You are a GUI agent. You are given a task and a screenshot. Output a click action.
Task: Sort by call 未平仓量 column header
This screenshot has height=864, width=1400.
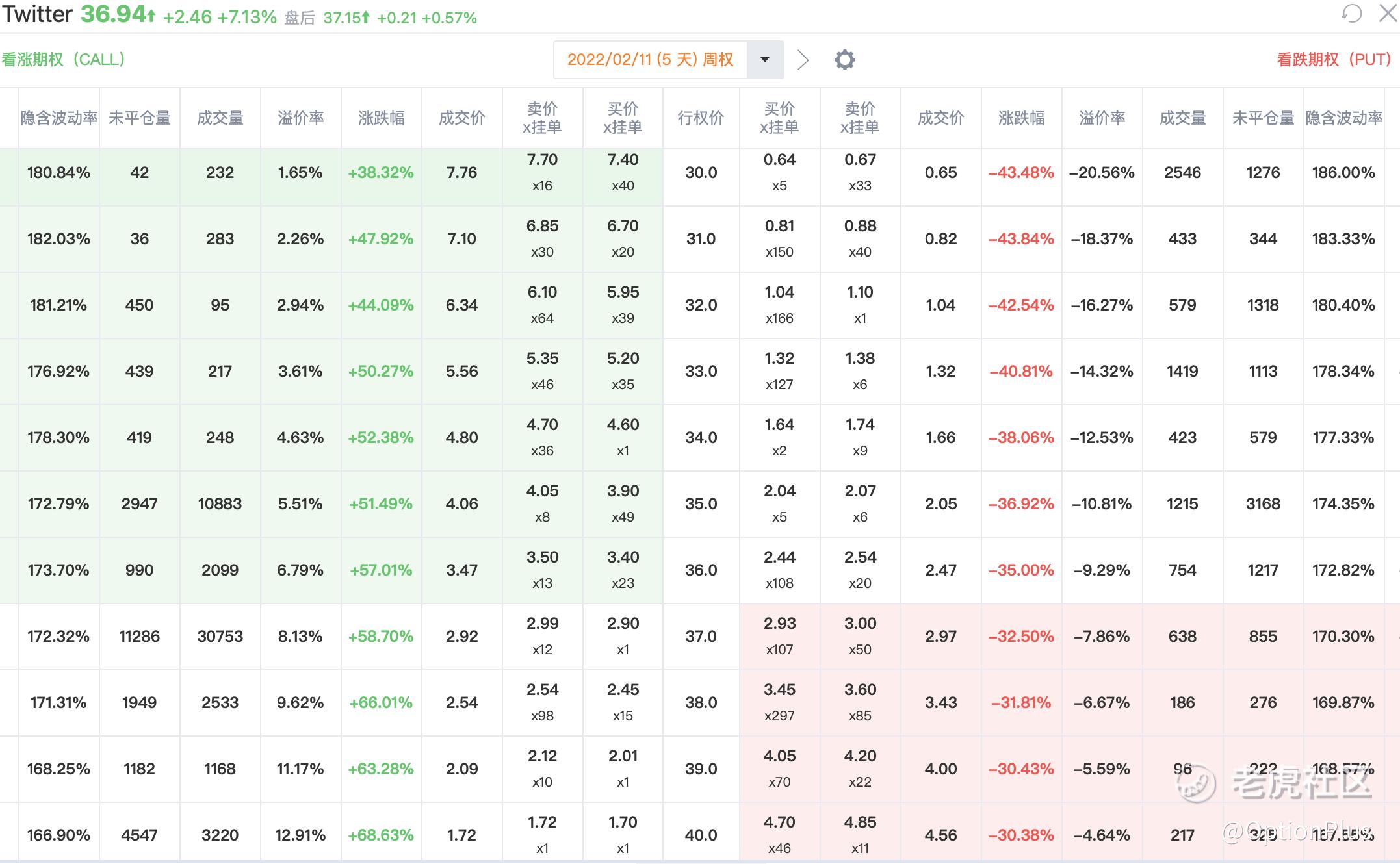click(x=140, y=118)
